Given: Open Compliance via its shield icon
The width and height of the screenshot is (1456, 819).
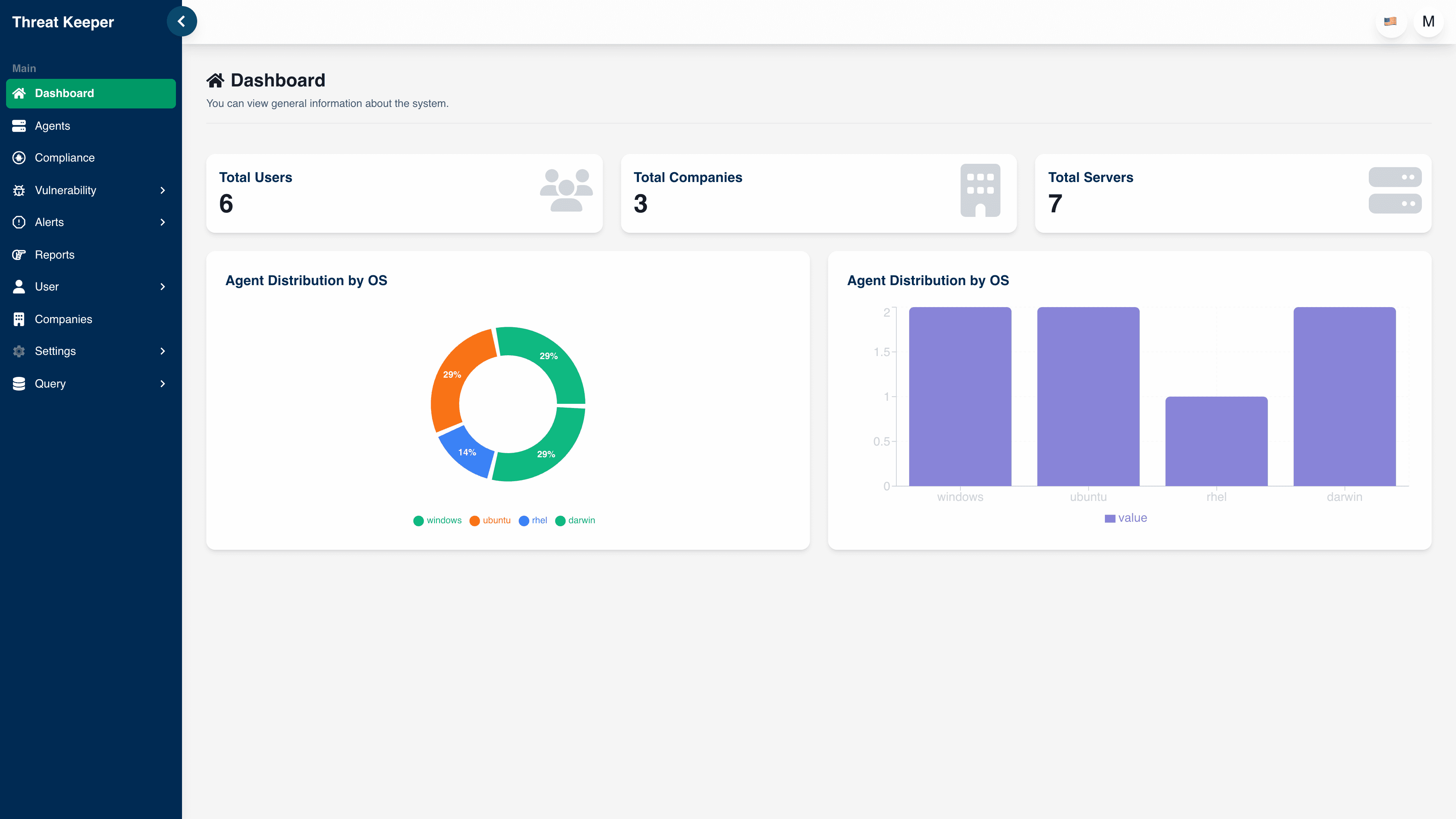Looking at the screenshot, I should [19, 158].
